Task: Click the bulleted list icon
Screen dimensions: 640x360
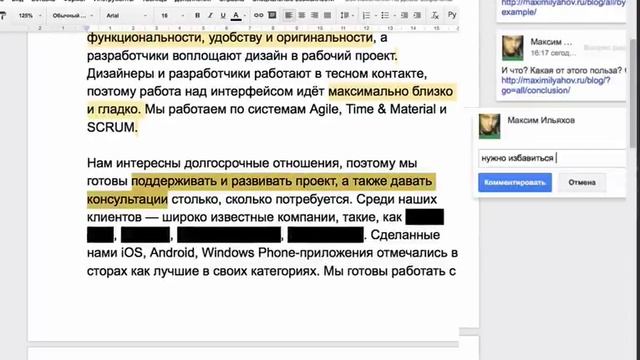Action: coord(385,16)
